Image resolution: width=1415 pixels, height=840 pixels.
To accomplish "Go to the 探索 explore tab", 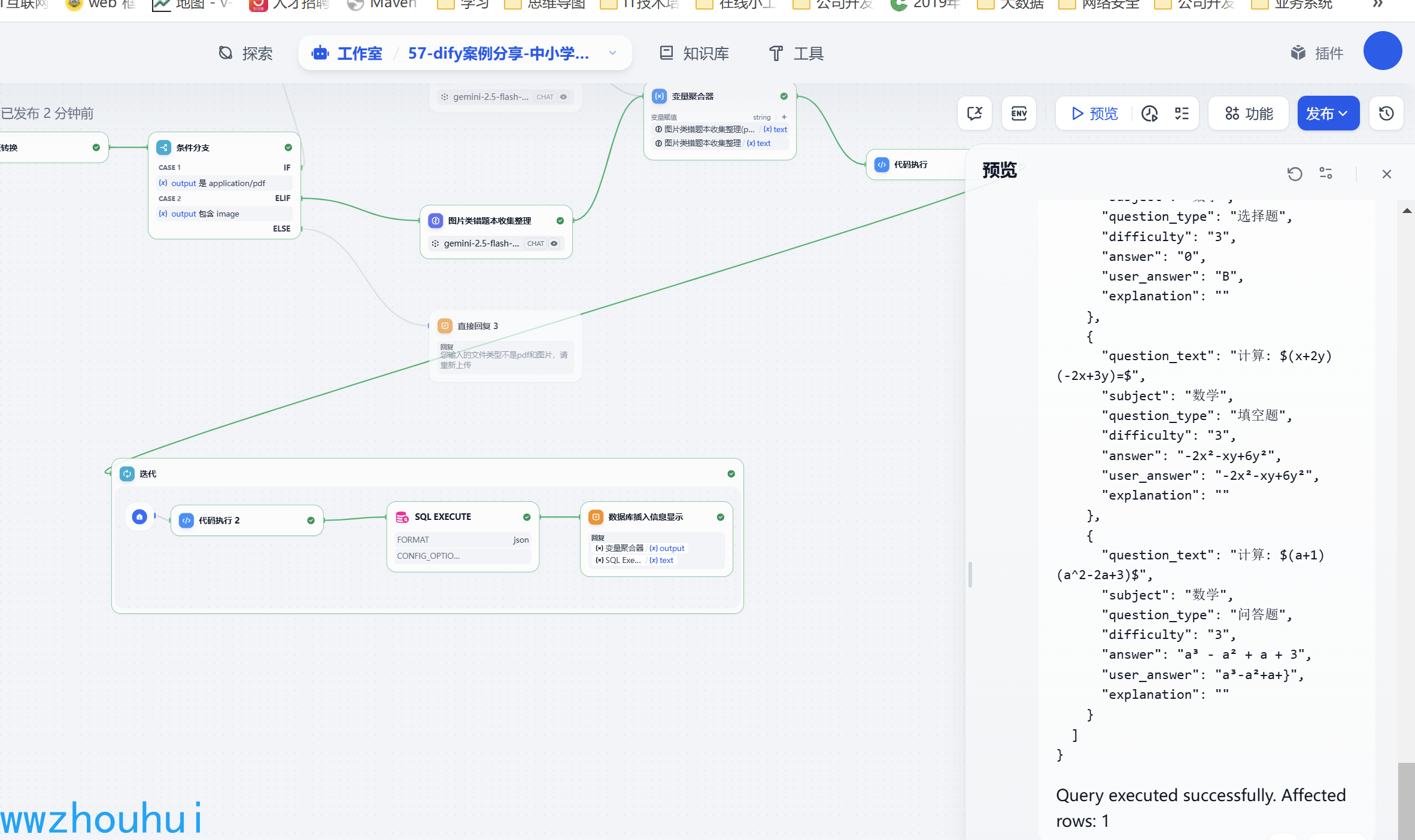I will coord(245,53).
